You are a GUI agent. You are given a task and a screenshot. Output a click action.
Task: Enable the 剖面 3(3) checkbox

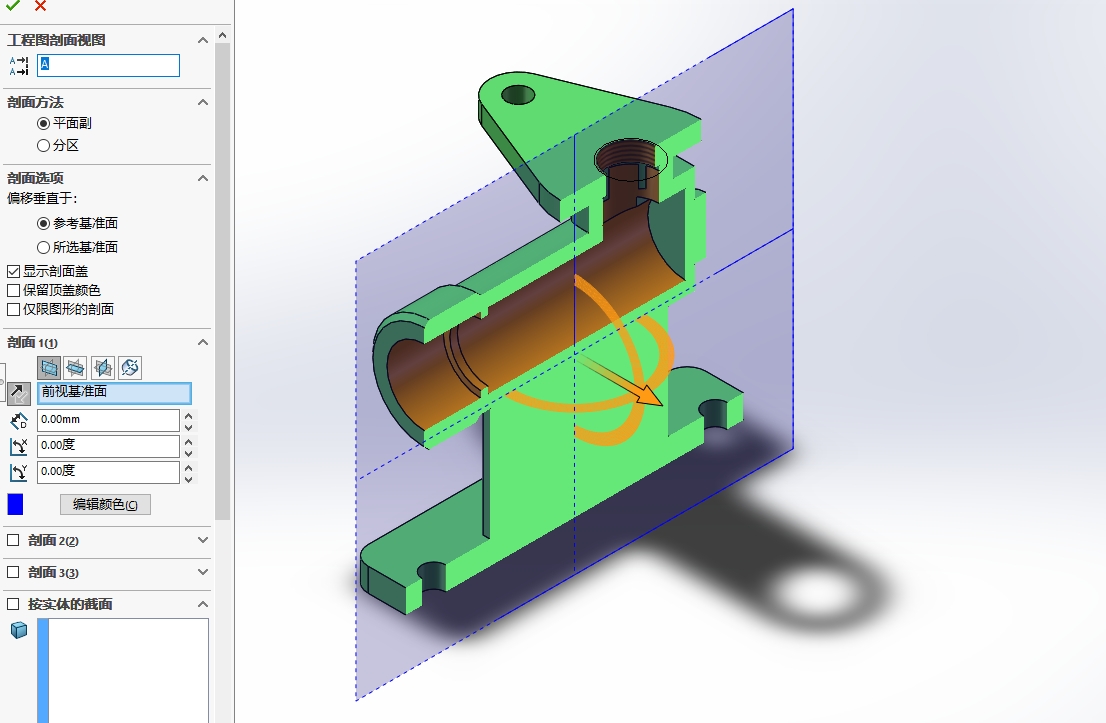(13, 572)
